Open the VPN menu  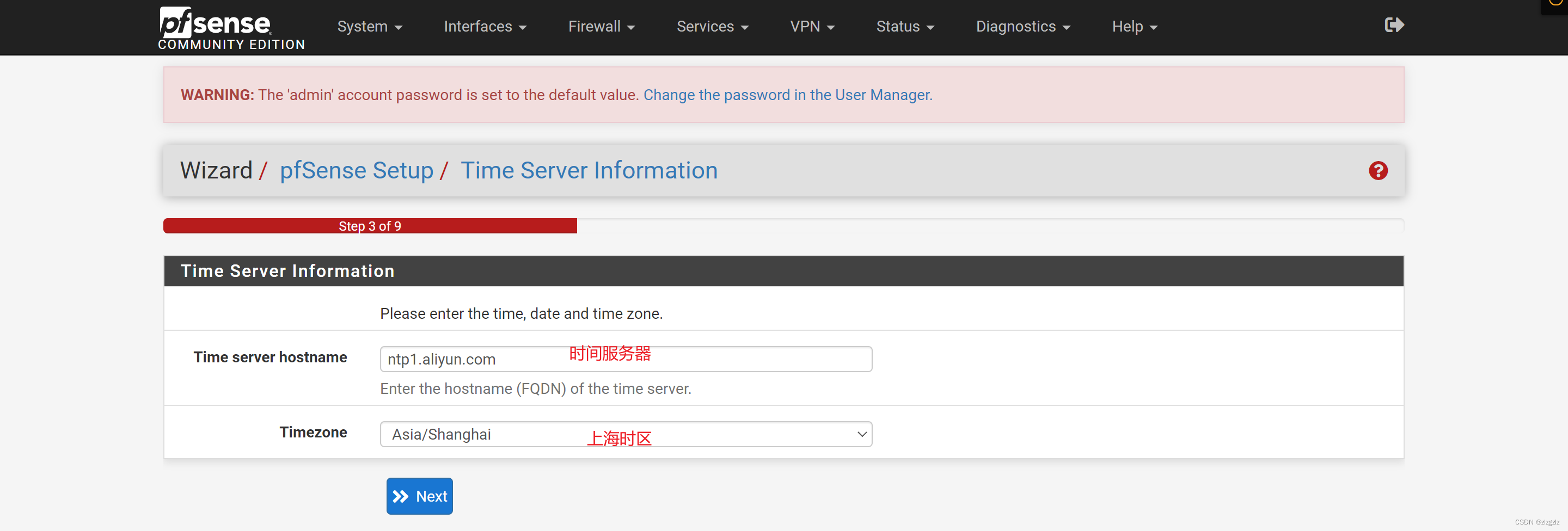click(x=812, y=27)
